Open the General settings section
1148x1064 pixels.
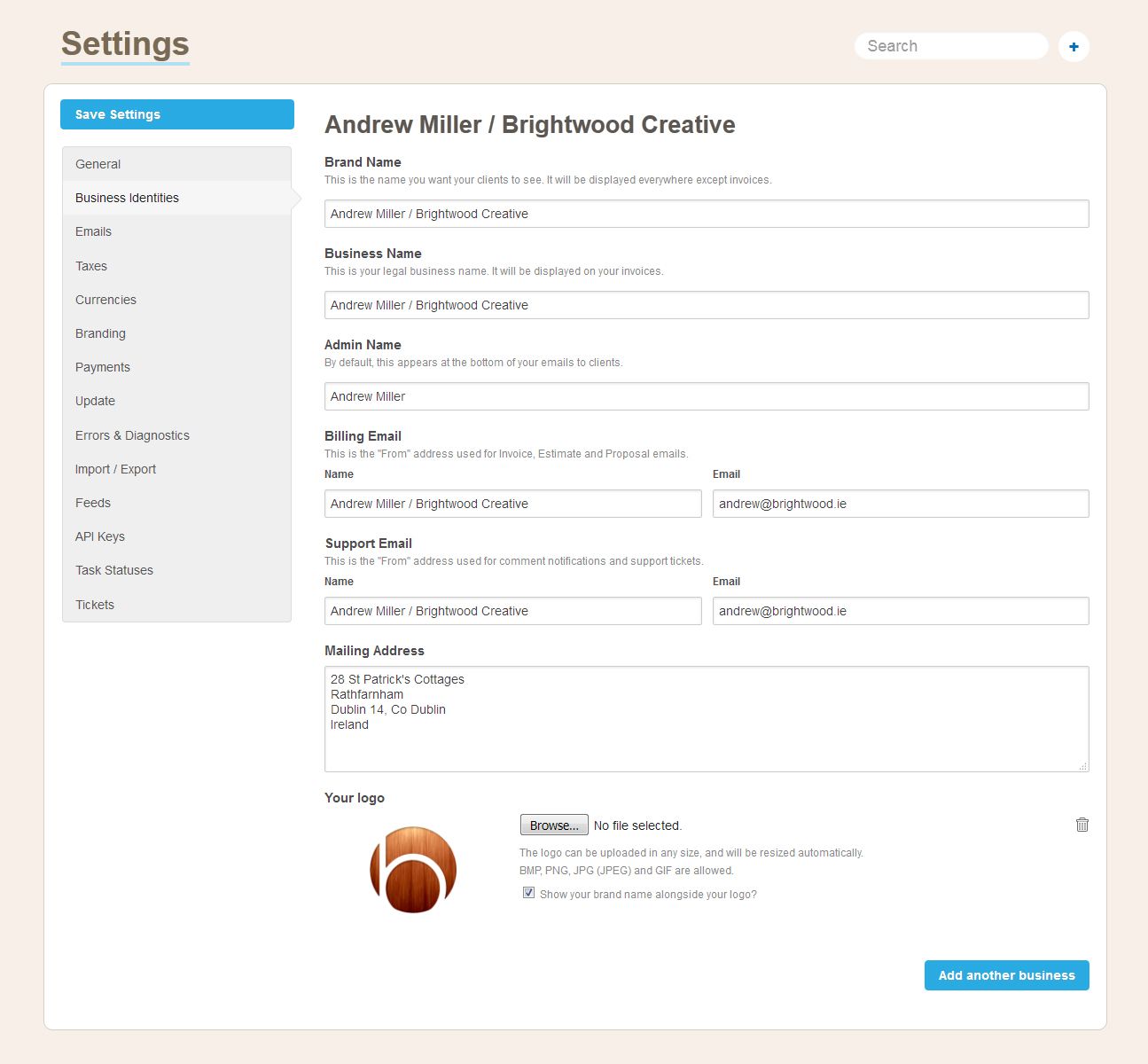176,164
